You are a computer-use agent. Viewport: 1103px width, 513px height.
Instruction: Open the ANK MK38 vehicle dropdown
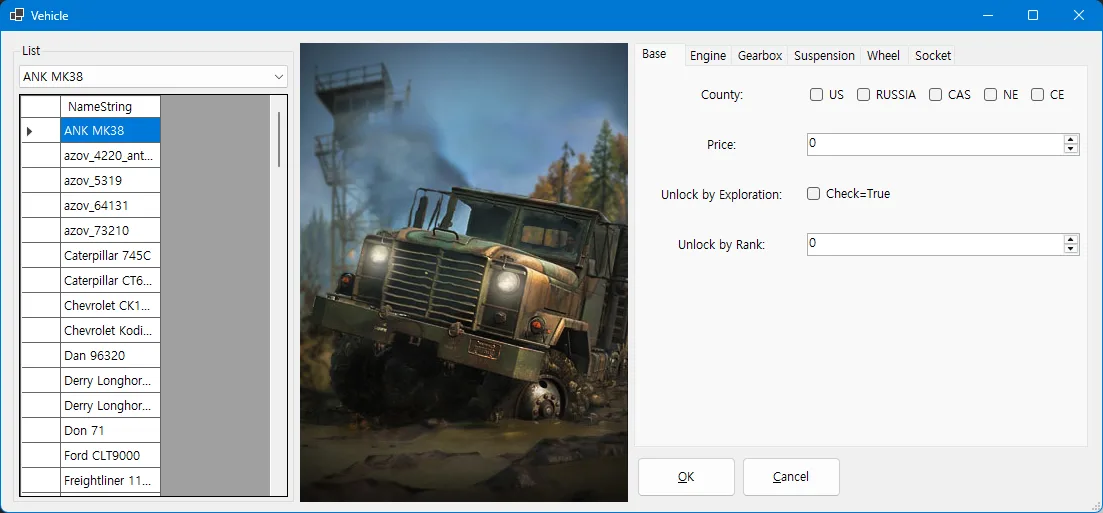(153, 77)
